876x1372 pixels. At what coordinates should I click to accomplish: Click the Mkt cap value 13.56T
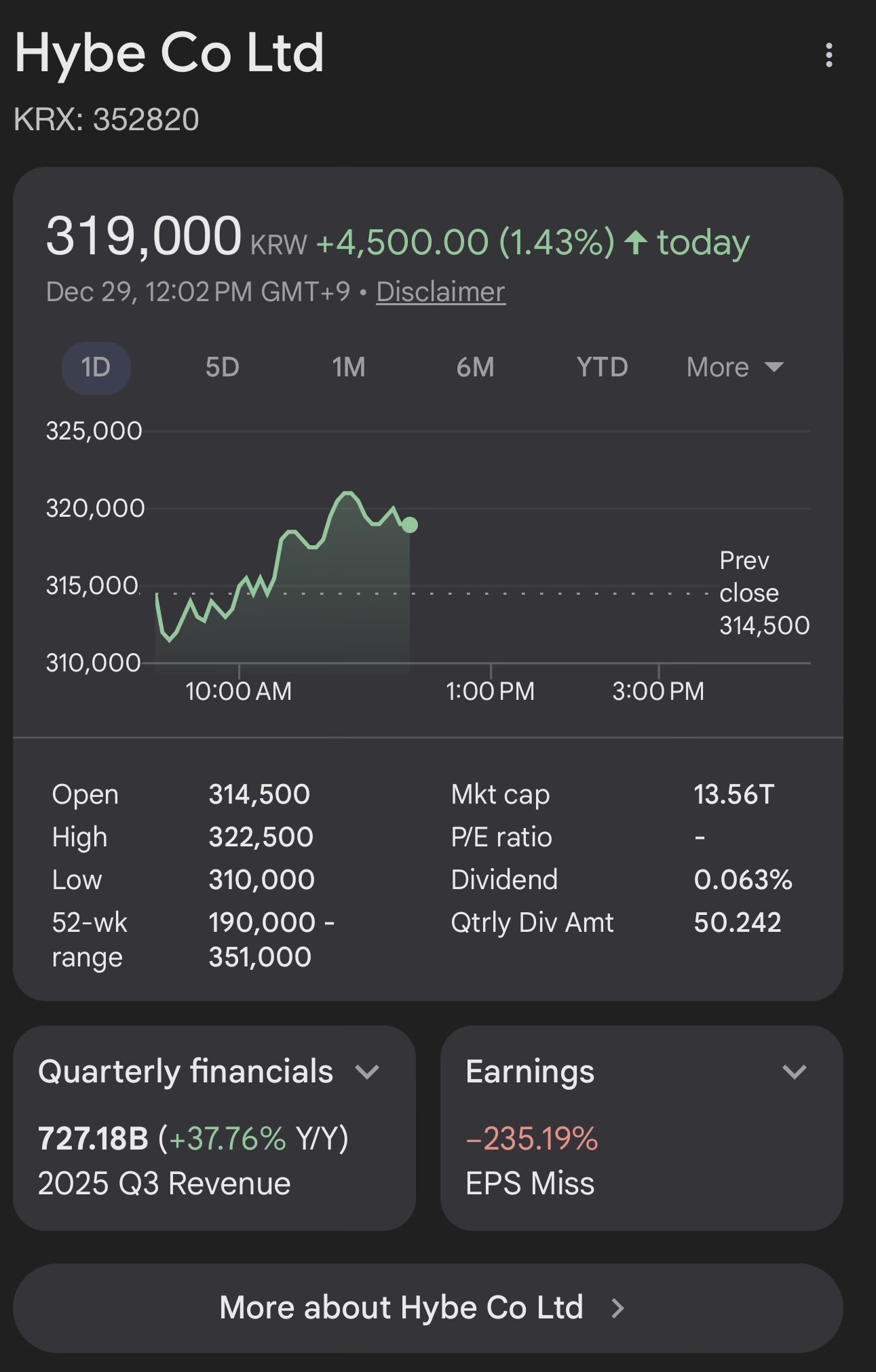[x=734, y=794]
